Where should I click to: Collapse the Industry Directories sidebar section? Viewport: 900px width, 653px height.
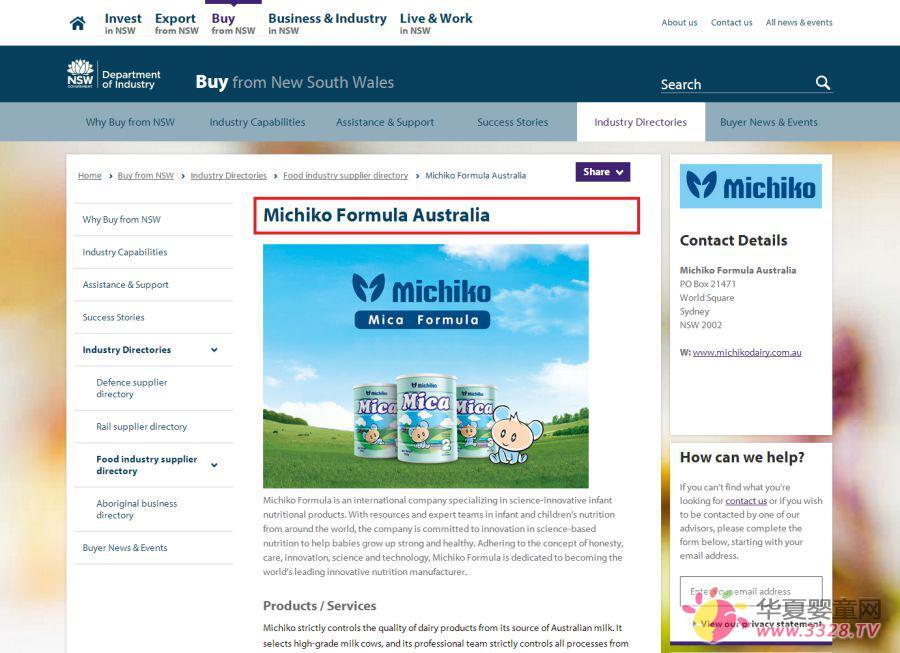pos(214,349)
